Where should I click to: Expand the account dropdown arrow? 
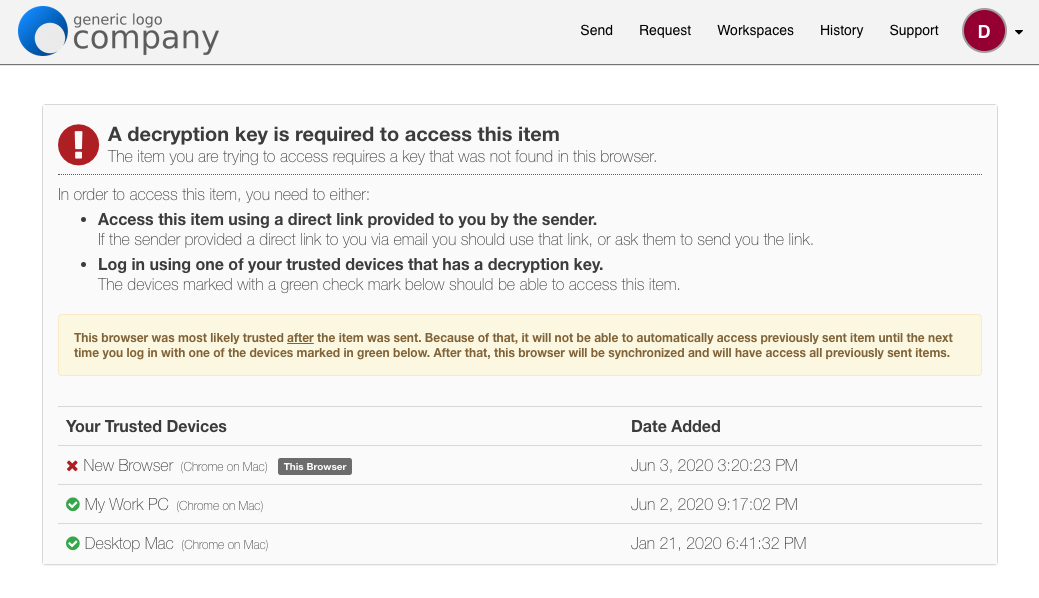(1019, 32)
